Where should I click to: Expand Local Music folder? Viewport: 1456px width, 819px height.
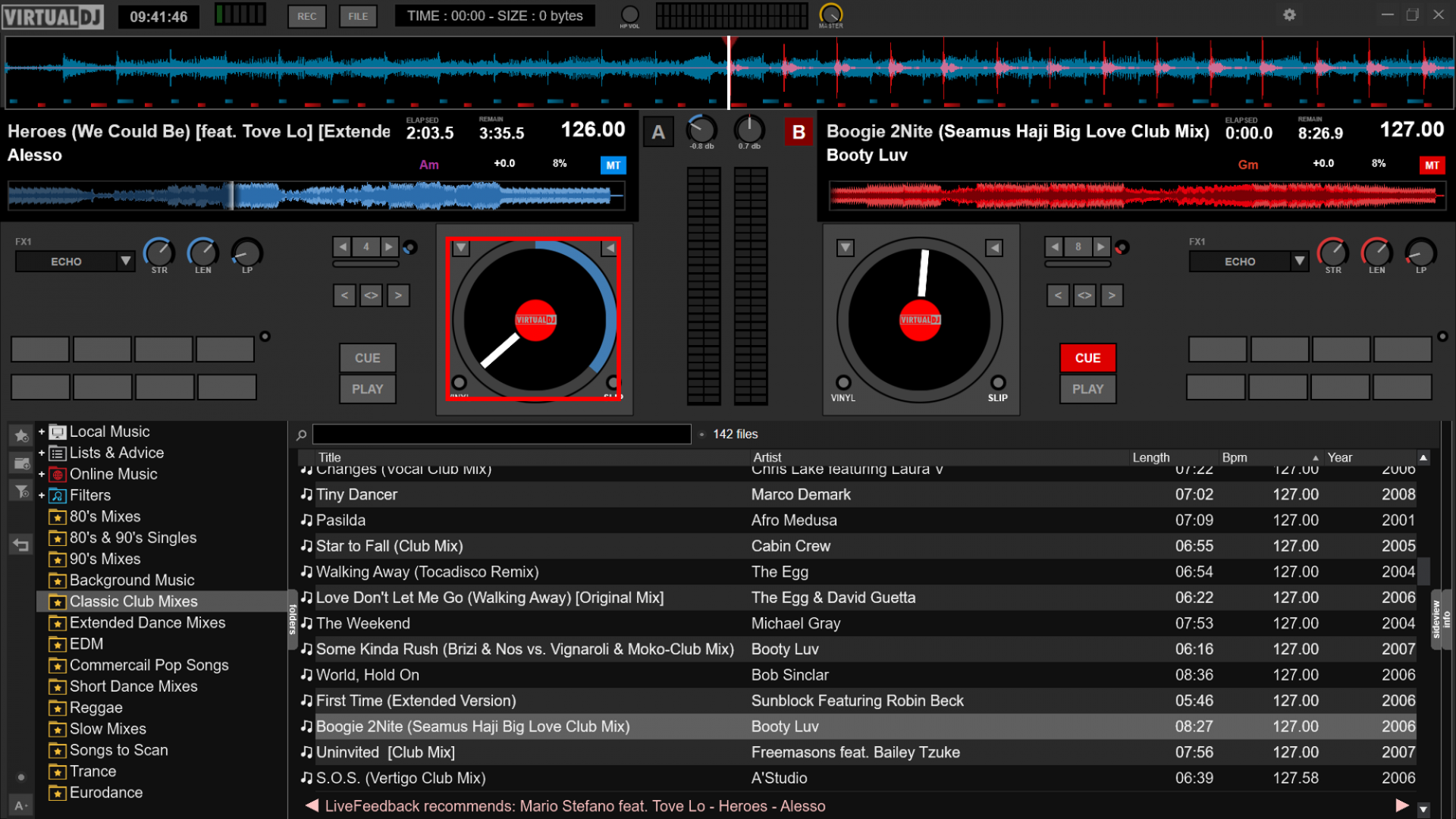[42, 431]
